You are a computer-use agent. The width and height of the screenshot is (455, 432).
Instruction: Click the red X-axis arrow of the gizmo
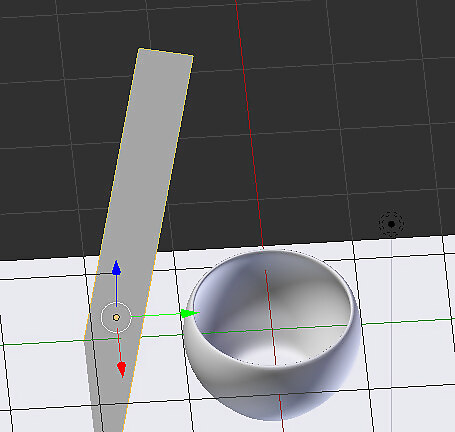point(122,369)
